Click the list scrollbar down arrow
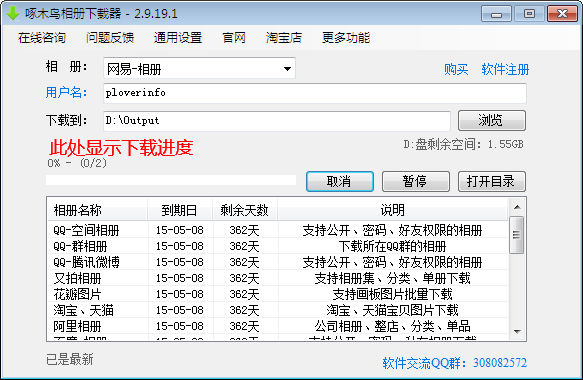The height and width of the screenshot is (380, 583). 517,331
